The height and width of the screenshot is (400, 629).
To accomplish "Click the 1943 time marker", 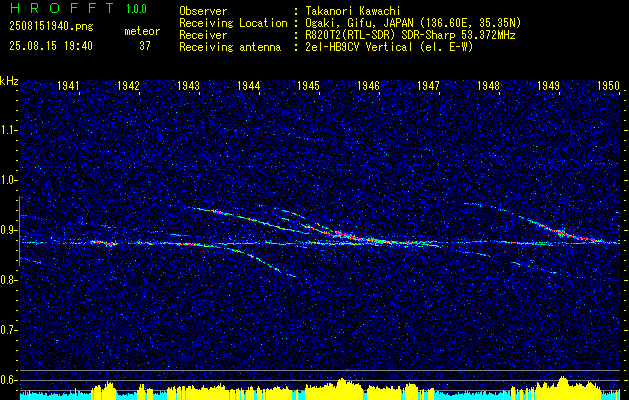I will (x=189, y=85).
